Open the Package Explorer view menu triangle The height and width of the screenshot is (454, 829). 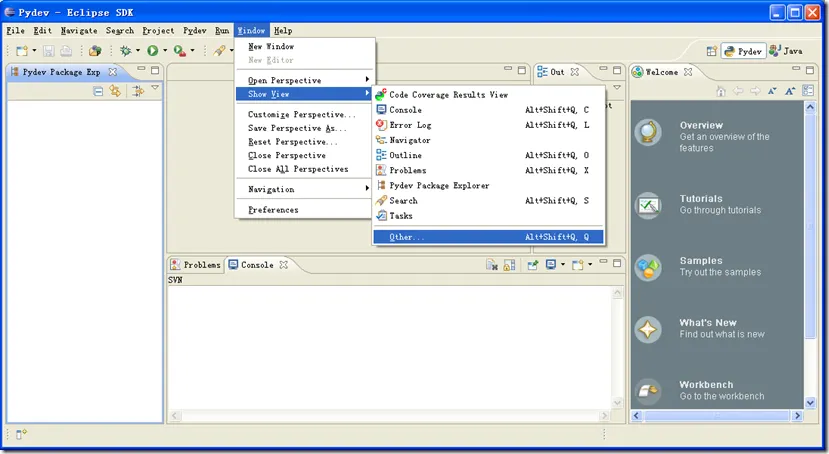click(x=155, y=88)
